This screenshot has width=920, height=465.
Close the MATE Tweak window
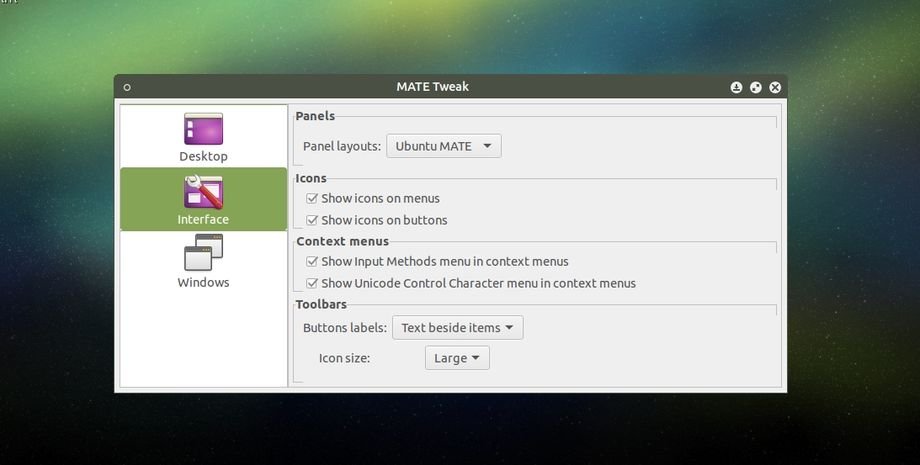775,87
